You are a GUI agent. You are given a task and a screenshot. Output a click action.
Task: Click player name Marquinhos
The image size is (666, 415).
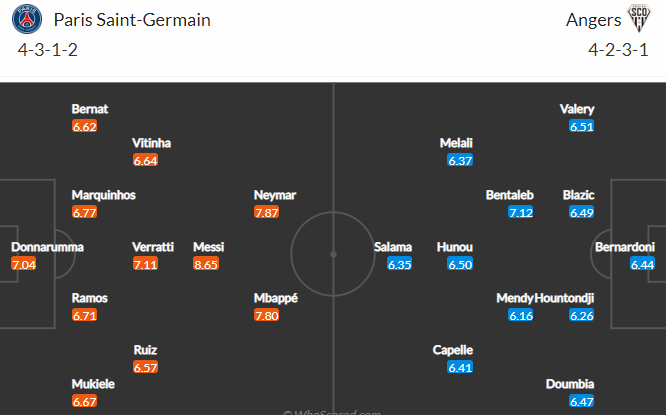(104, 195)
